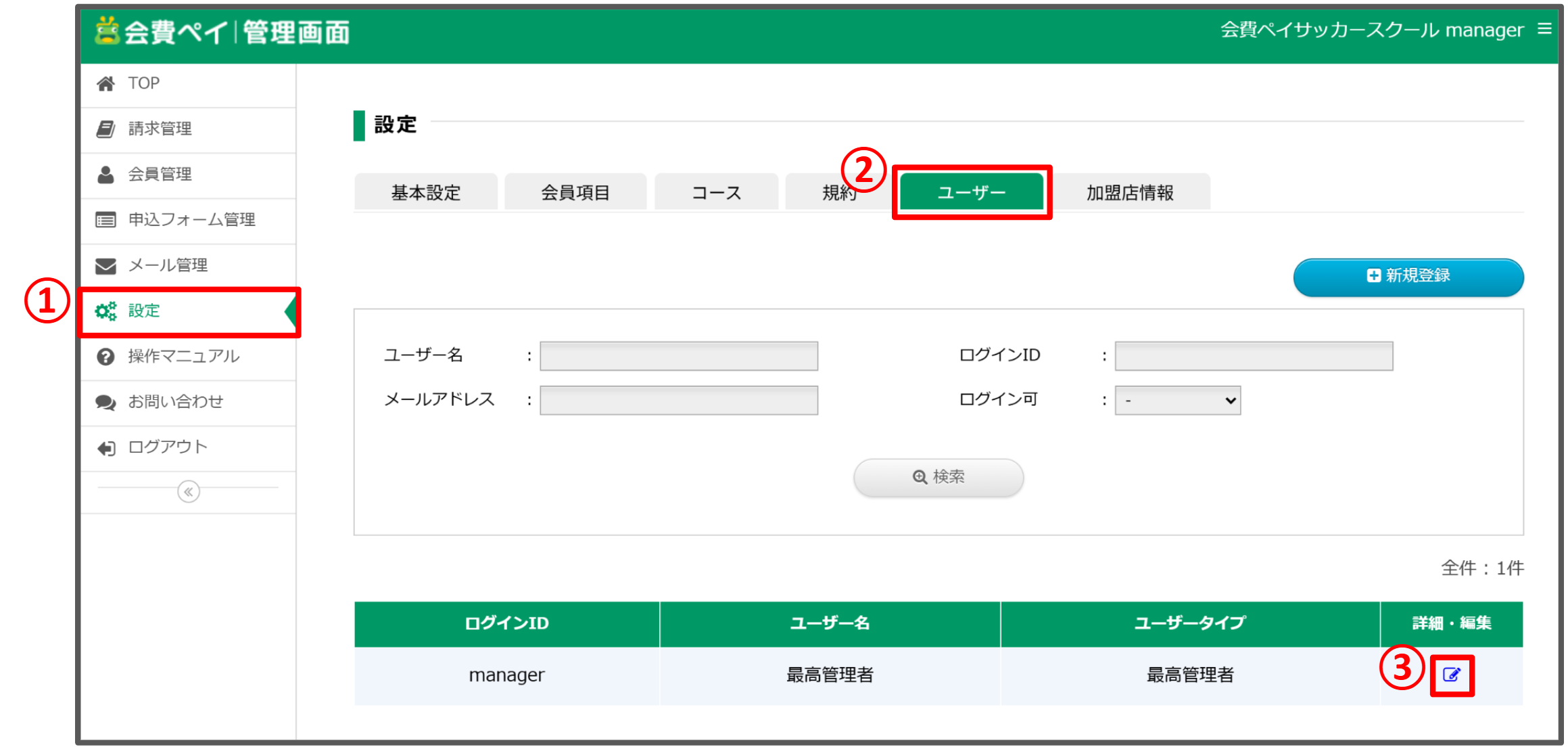
Task: Click ログアウト to log out
Action: pyautogui.click(x=167, y=447)
